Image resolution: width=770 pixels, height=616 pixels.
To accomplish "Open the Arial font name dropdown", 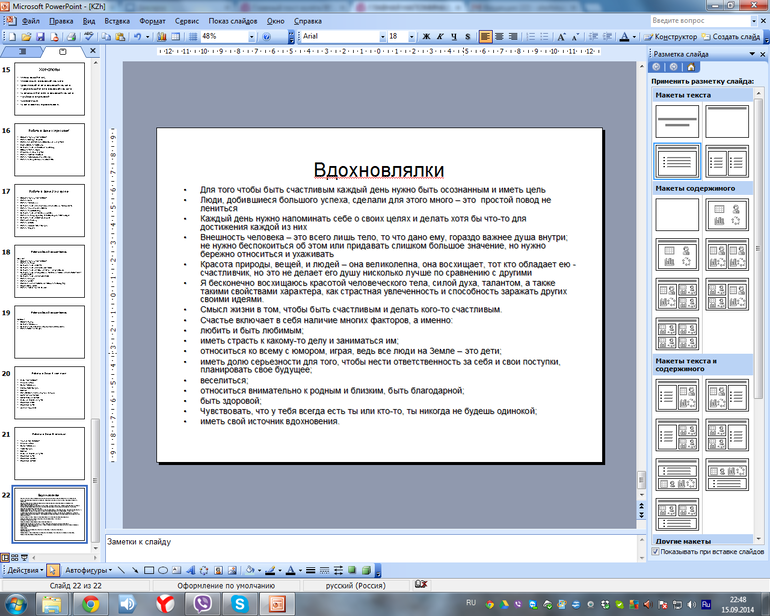I will pos(376,36).
